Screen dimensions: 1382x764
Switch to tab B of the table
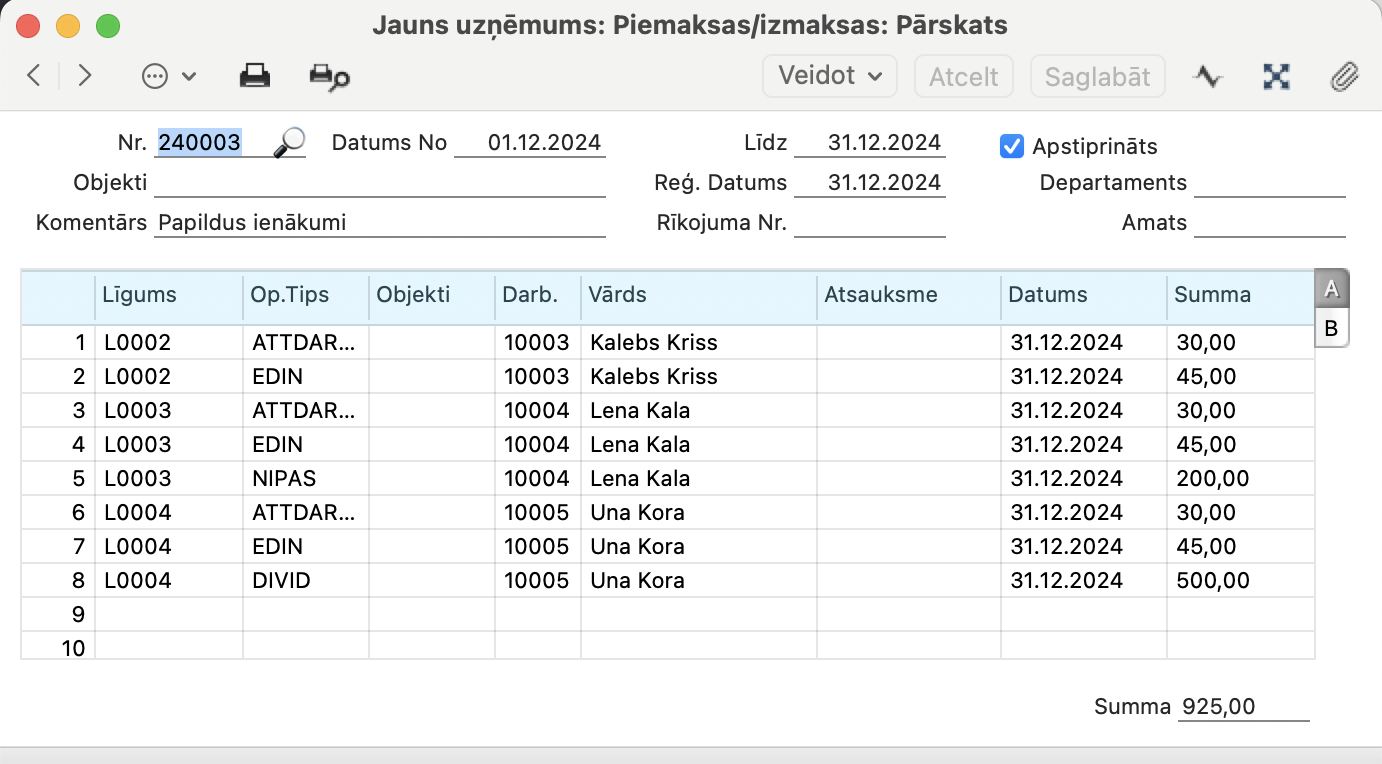1331,327
